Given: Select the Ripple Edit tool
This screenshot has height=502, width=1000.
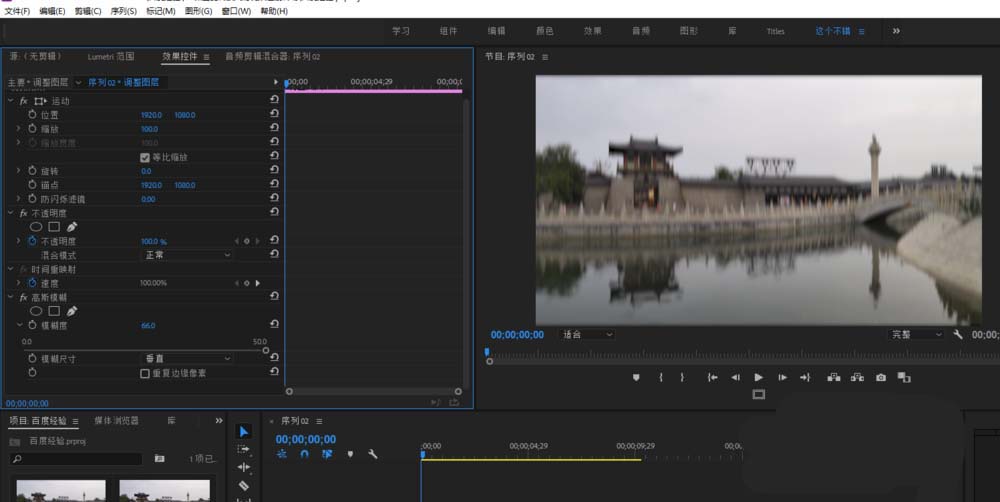Looking at the screenshot, I should pyautogui.click(x=244, y=467).
